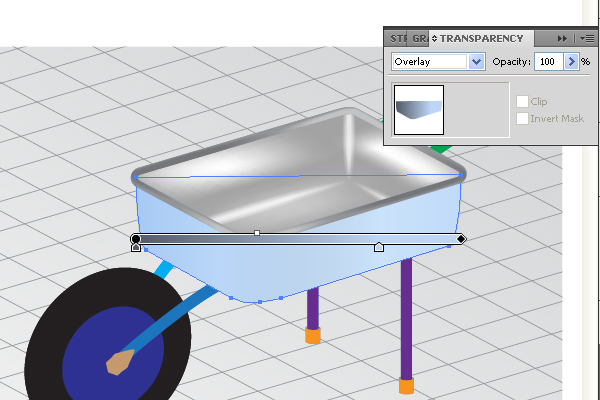Screen dimensions: 600x400
Task: Click the gradient annotator bar
Action: click(298, 239)
